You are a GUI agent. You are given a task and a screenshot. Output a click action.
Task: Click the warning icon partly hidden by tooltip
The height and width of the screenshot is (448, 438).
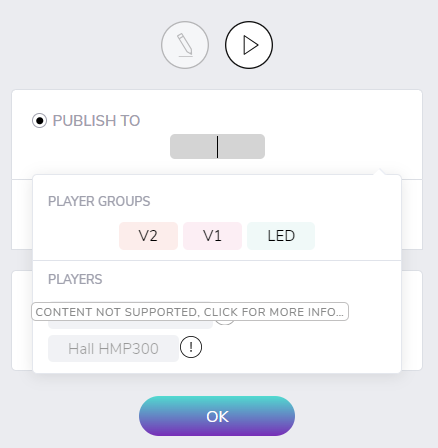[x=225, y=322]
